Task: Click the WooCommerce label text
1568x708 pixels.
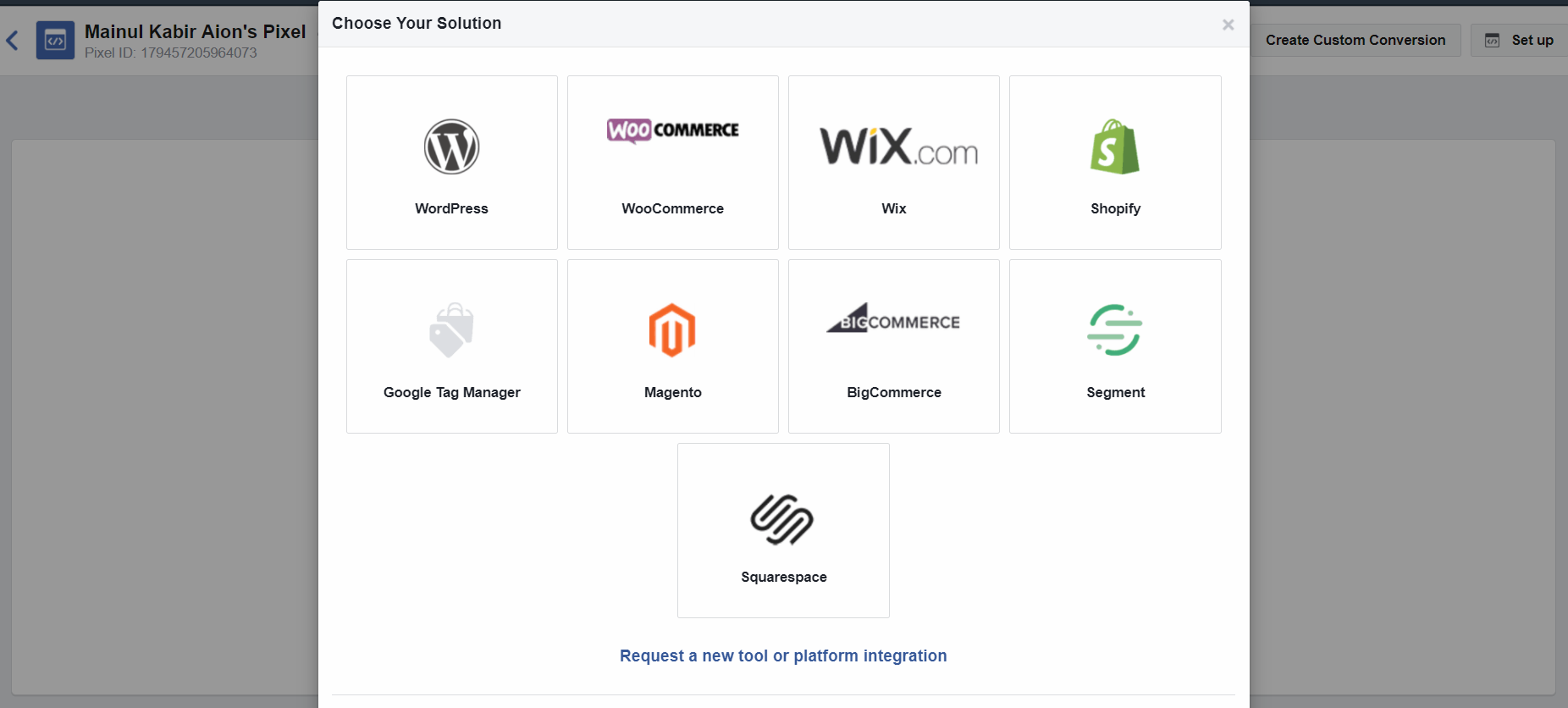Action: pos(673,208)
